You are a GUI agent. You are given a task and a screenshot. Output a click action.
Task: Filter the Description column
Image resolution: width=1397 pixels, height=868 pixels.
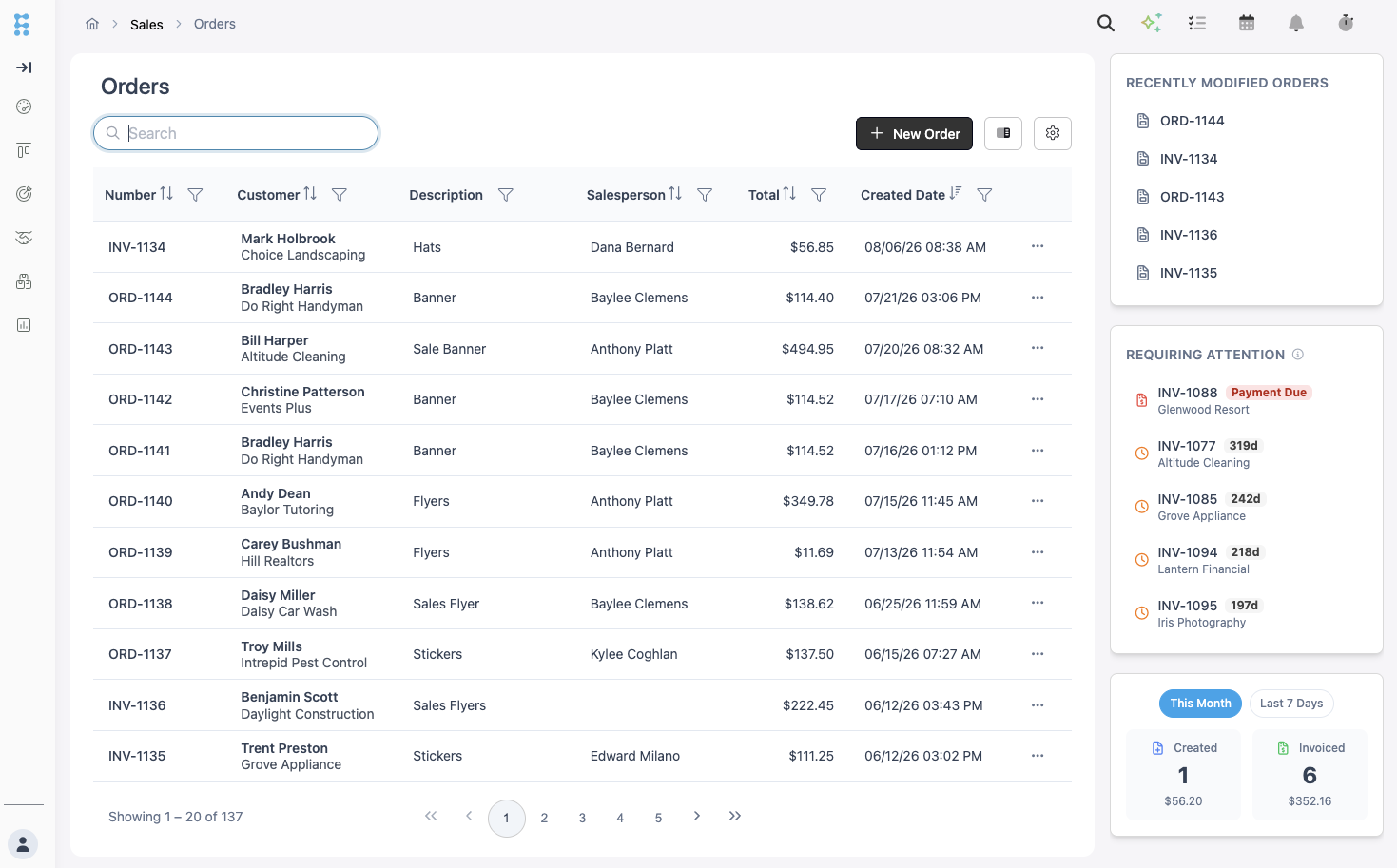click(x=506, y=195)
